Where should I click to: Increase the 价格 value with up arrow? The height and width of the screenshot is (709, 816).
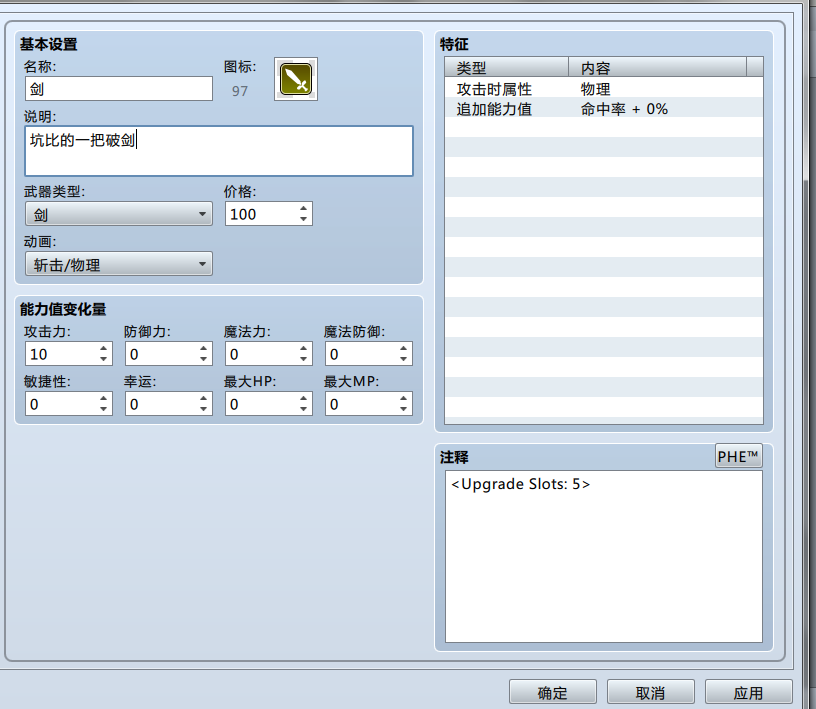click(303, 208)
